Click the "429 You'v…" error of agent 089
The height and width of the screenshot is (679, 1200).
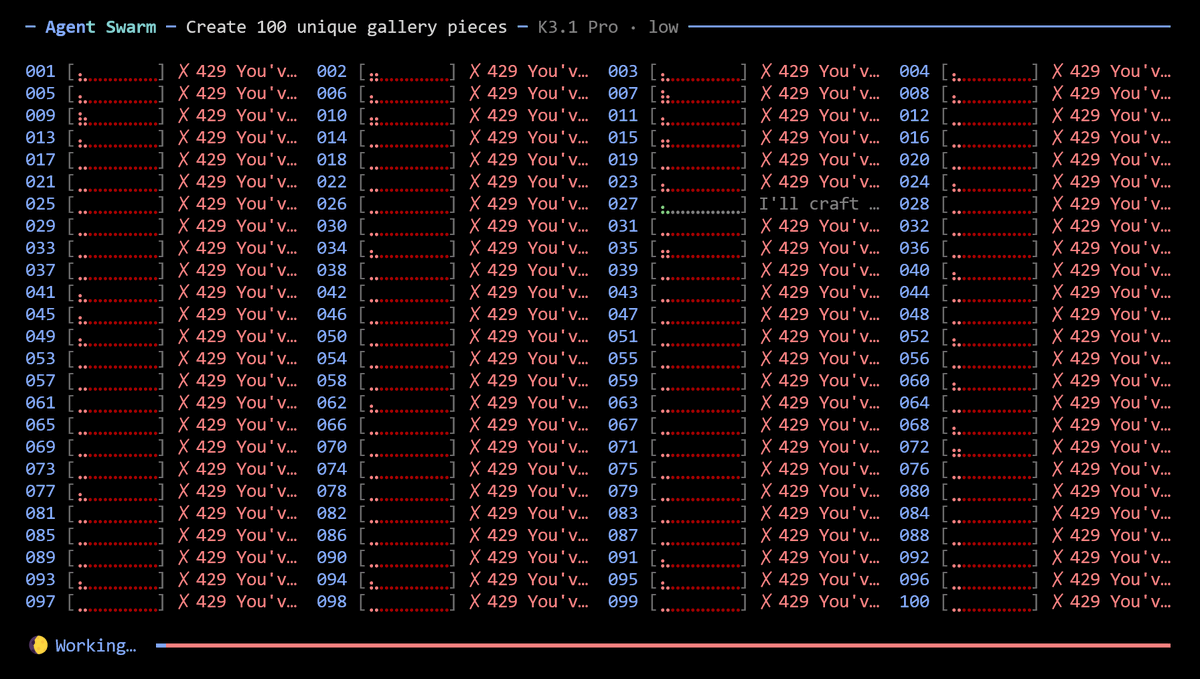[x=247, y=557]
